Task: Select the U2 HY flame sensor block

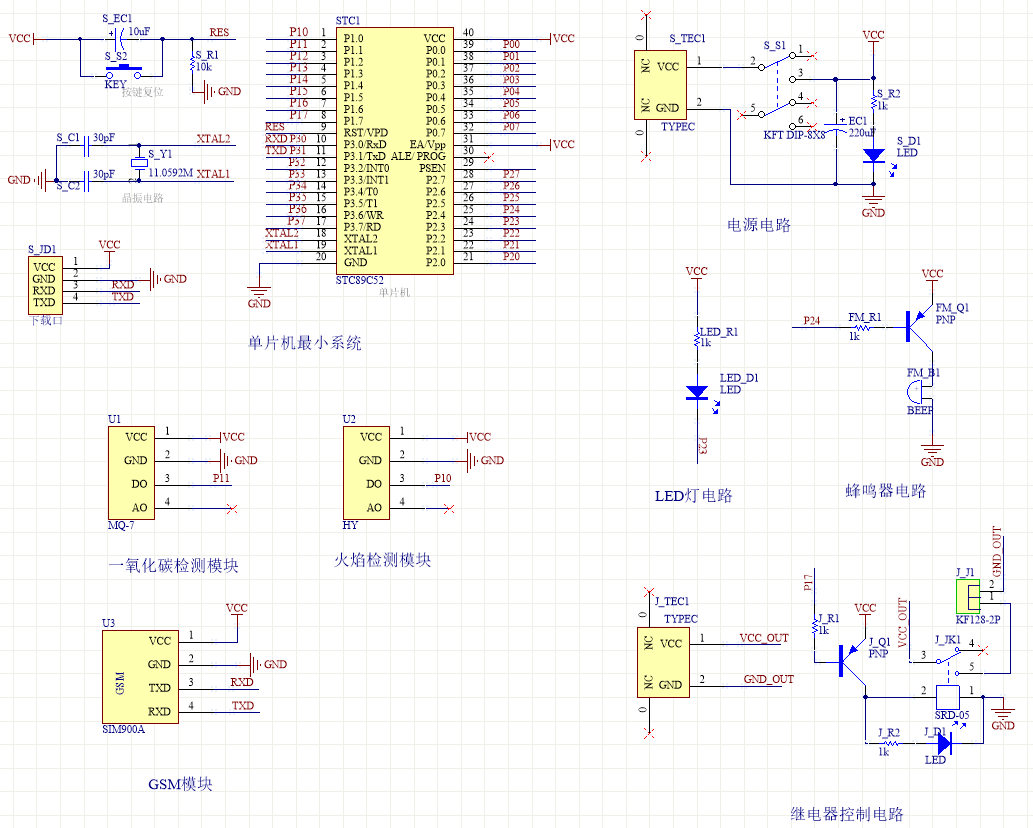Action: [366, 473]
